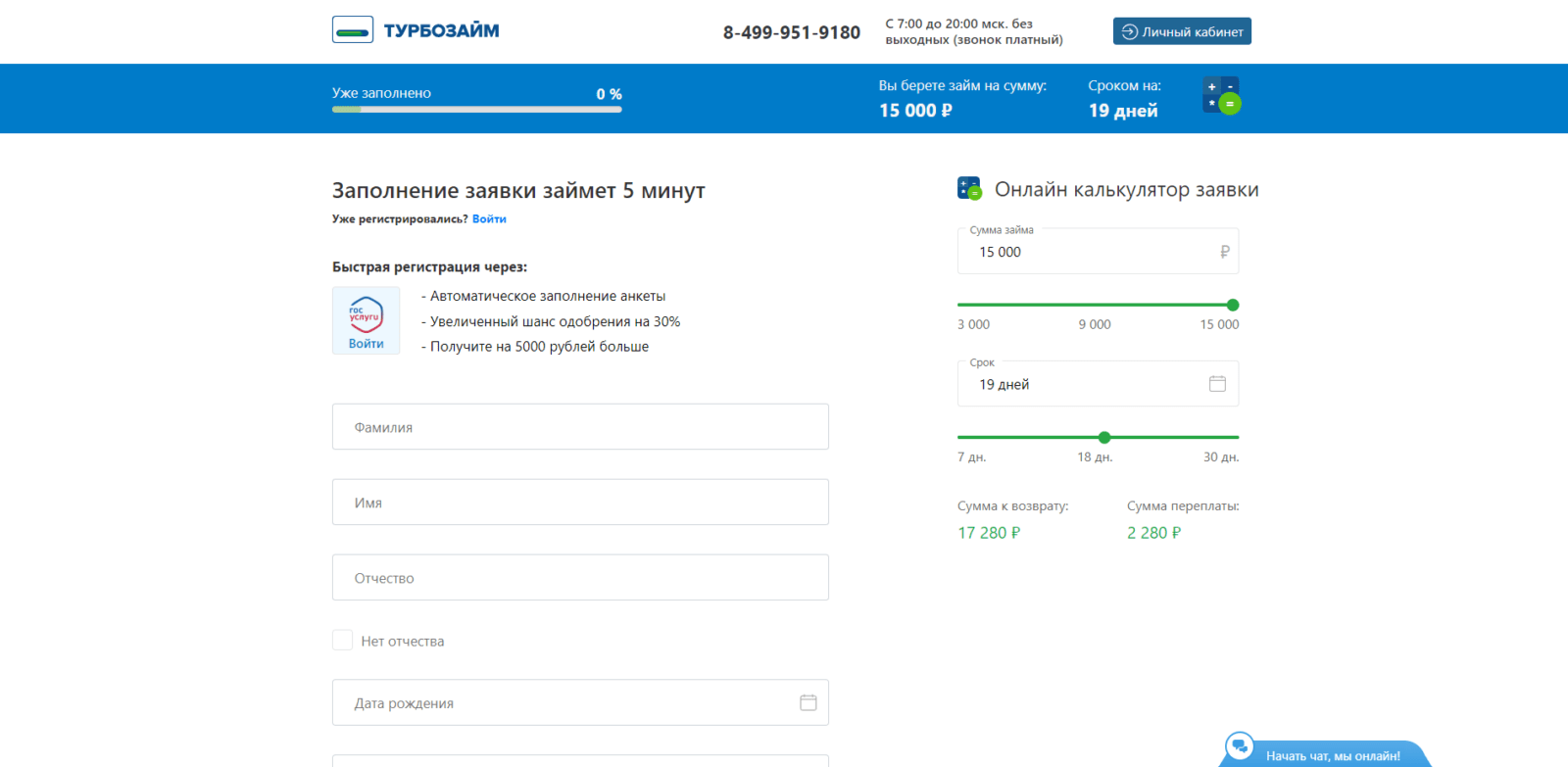Click the Уже заполнено progress bar

pyautogui.click(x=476, y=110)
